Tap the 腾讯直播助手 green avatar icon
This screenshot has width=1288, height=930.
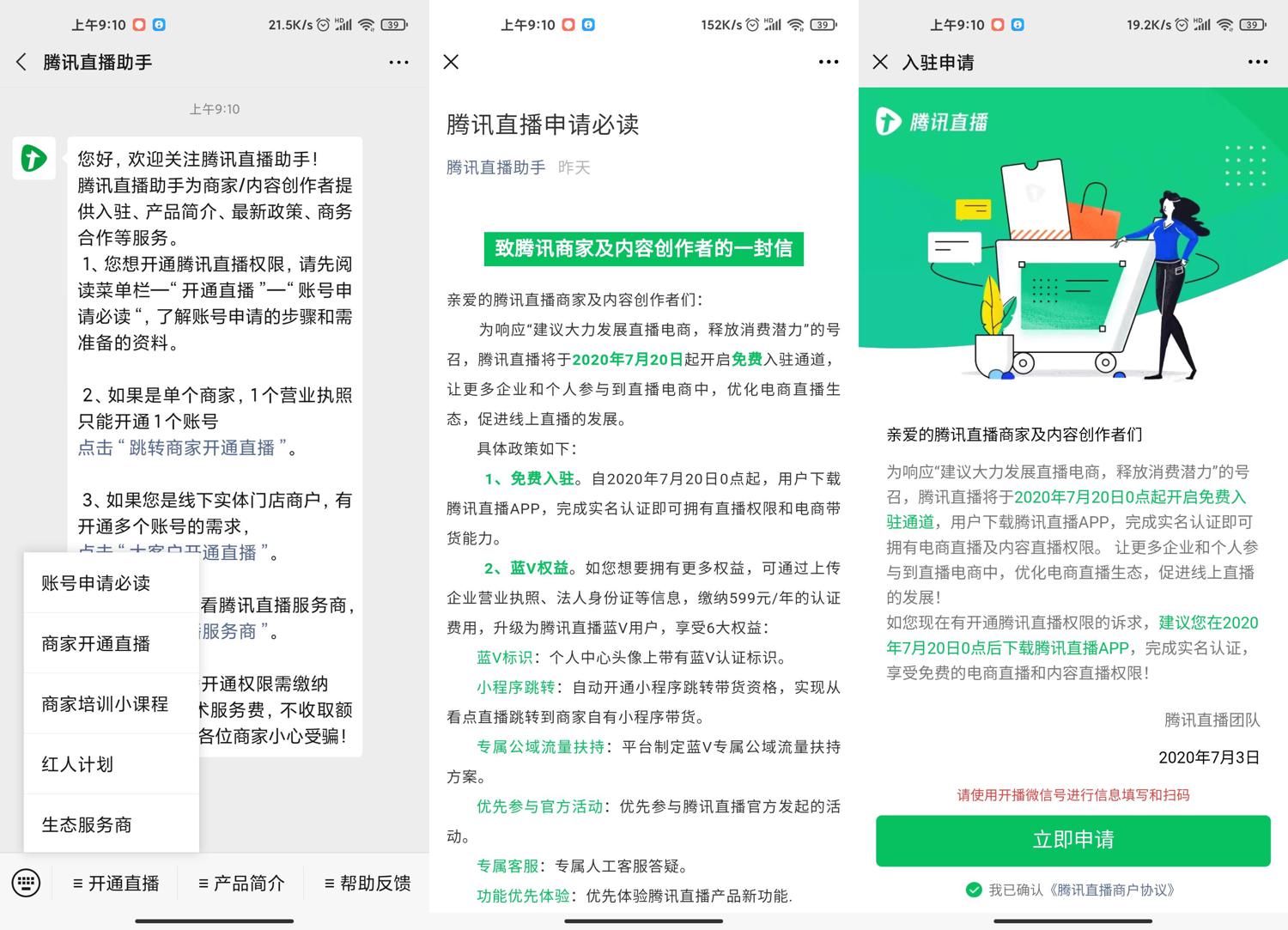click(x=33, y=158)
